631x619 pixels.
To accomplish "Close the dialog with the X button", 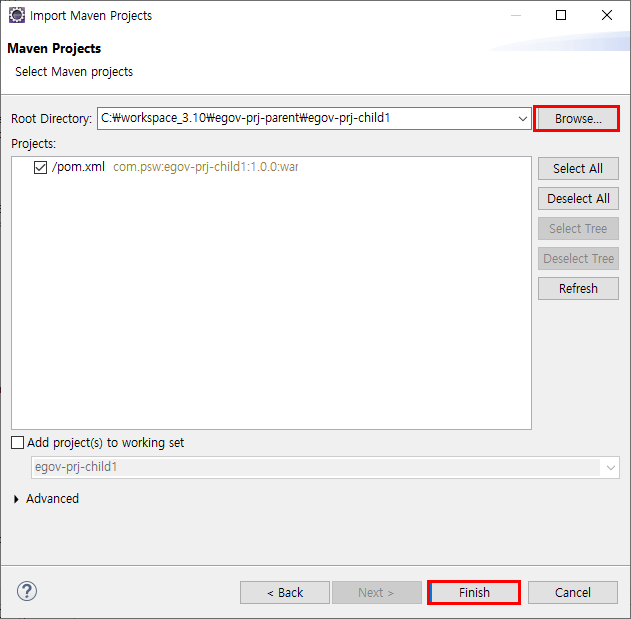I will [606, 15].
